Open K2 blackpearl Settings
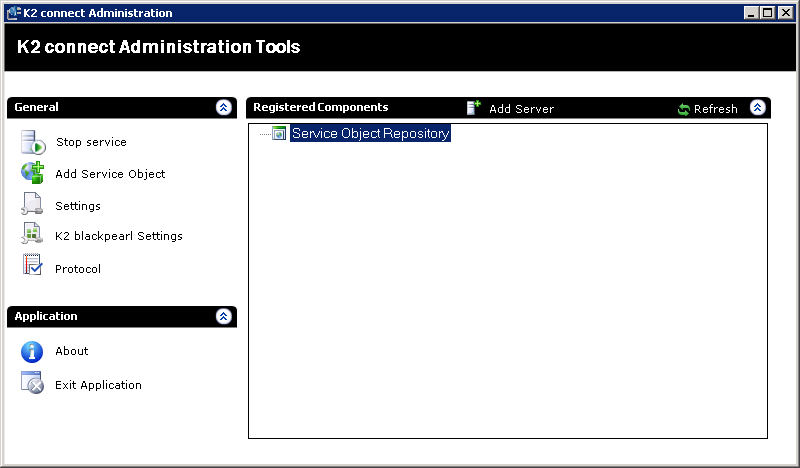Screen dimensions: 800x468 click(x=119, y=236)
